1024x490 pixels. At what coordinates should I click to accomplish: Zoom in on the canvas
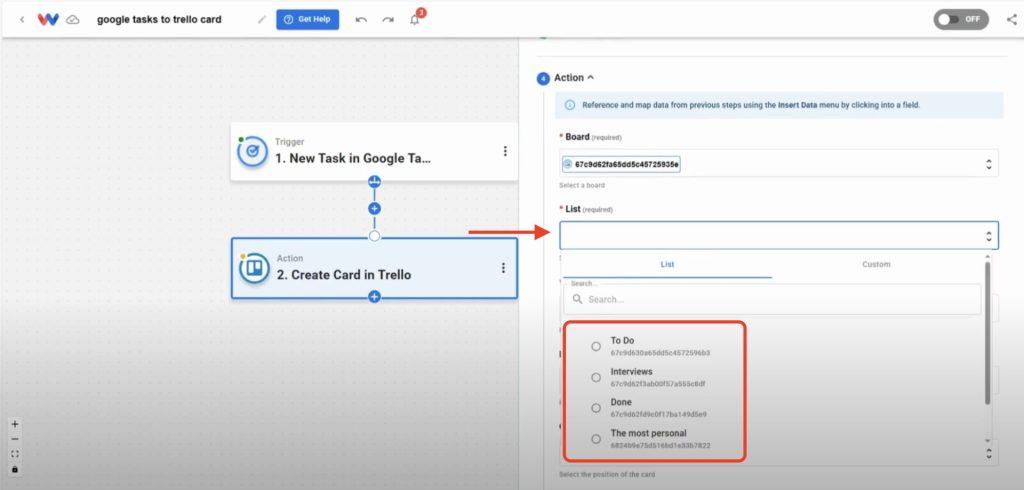tap(15, 424)
